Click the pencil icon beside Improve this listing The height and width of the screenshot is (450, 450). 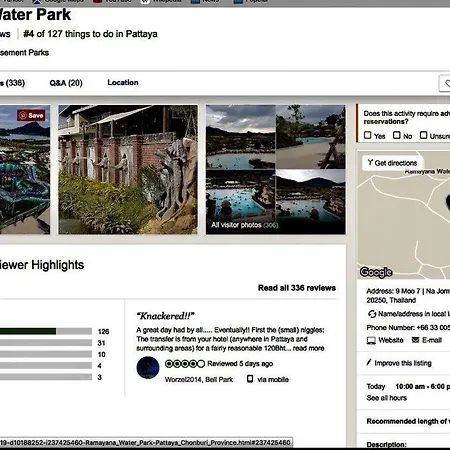369,362
